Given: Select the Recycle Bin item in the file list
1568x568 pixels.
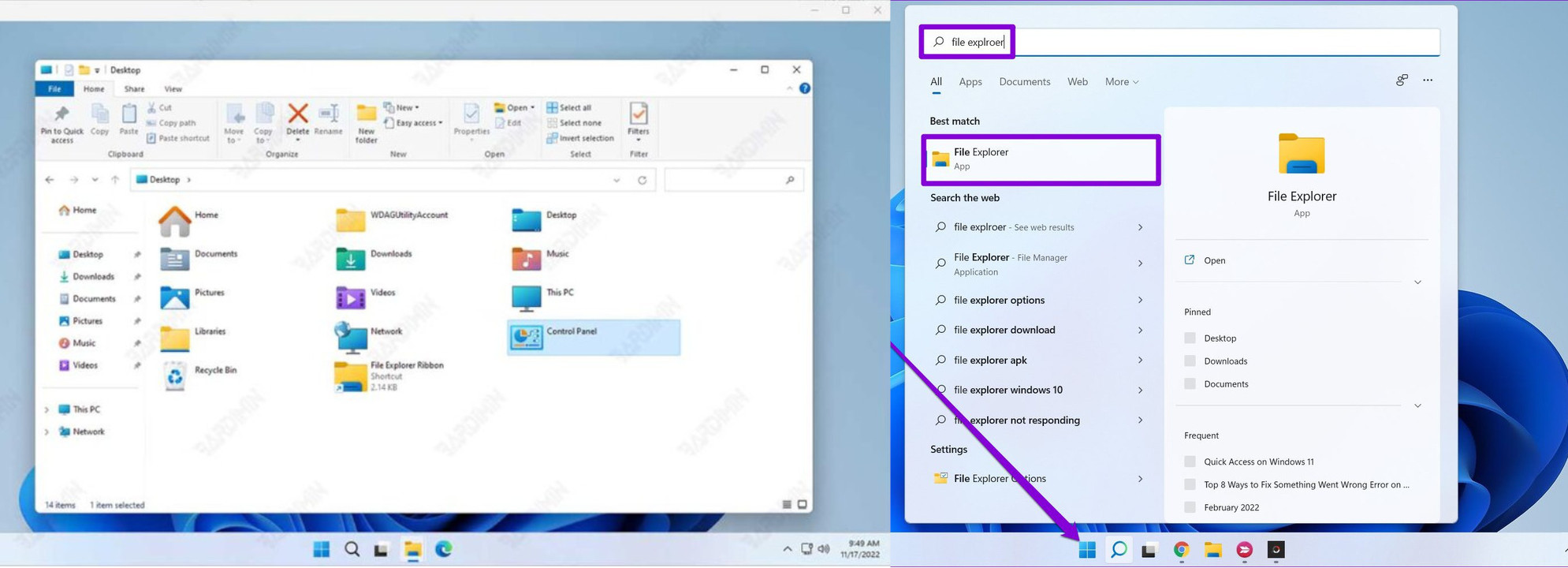Looking at the screenshot, I should pos(199,375).
